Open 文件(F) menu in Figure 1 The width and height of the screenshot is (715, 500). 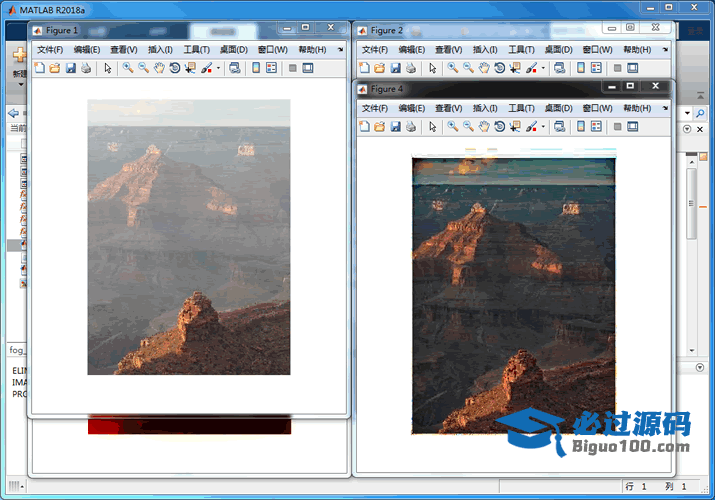pos(50,49)
